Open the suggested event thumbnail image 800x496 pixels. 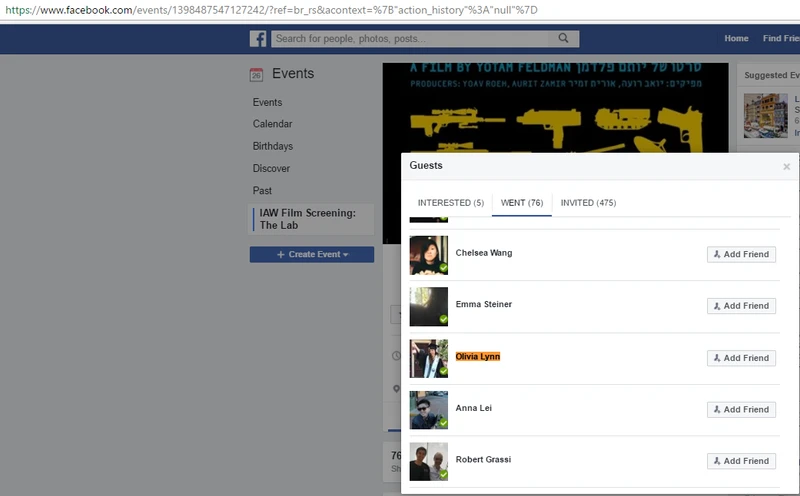coord(765,115)
